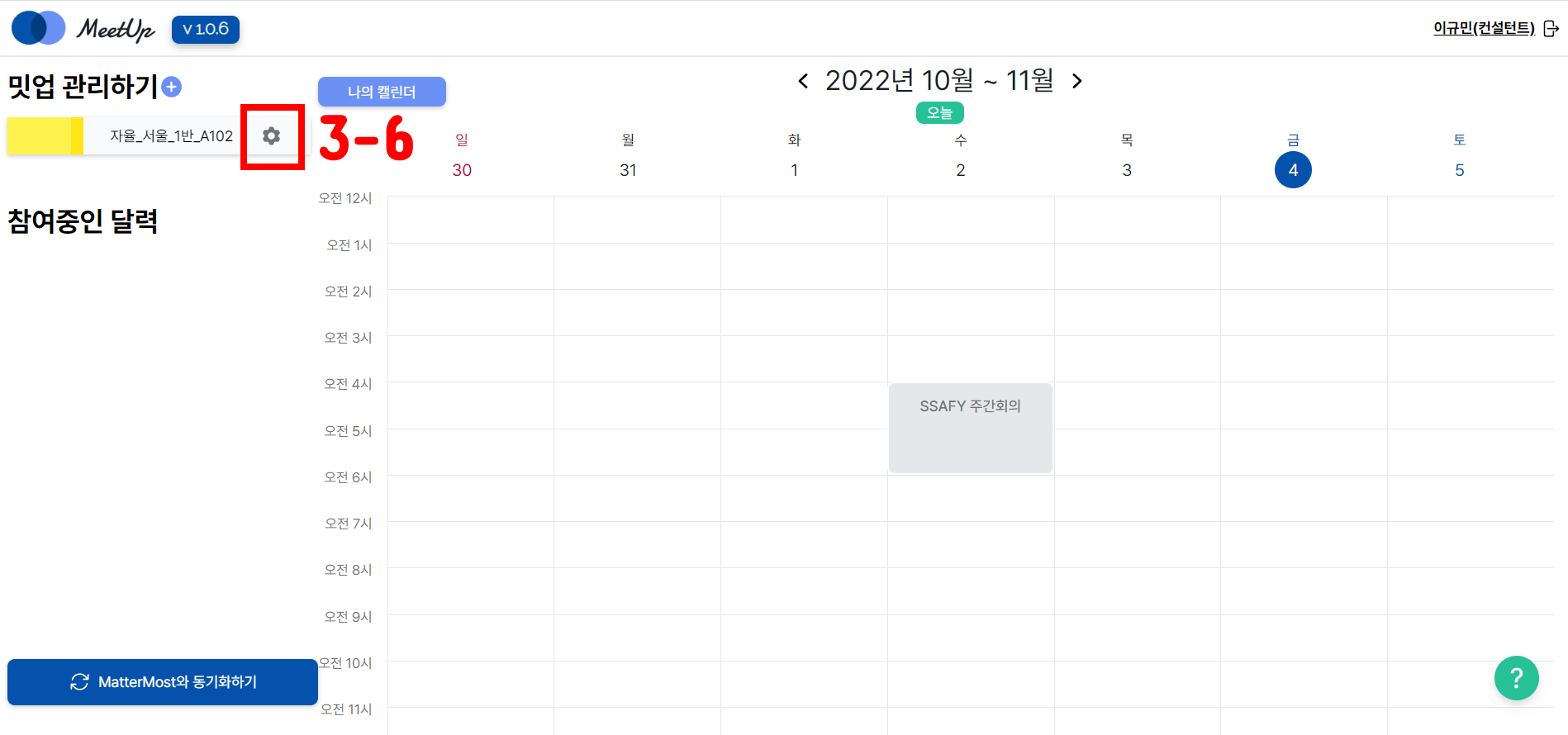The height and width of the screenshot is (735, 1568).
Task: Select the yellow color swatch of the meetup
Action: click(x=45, y=136)
